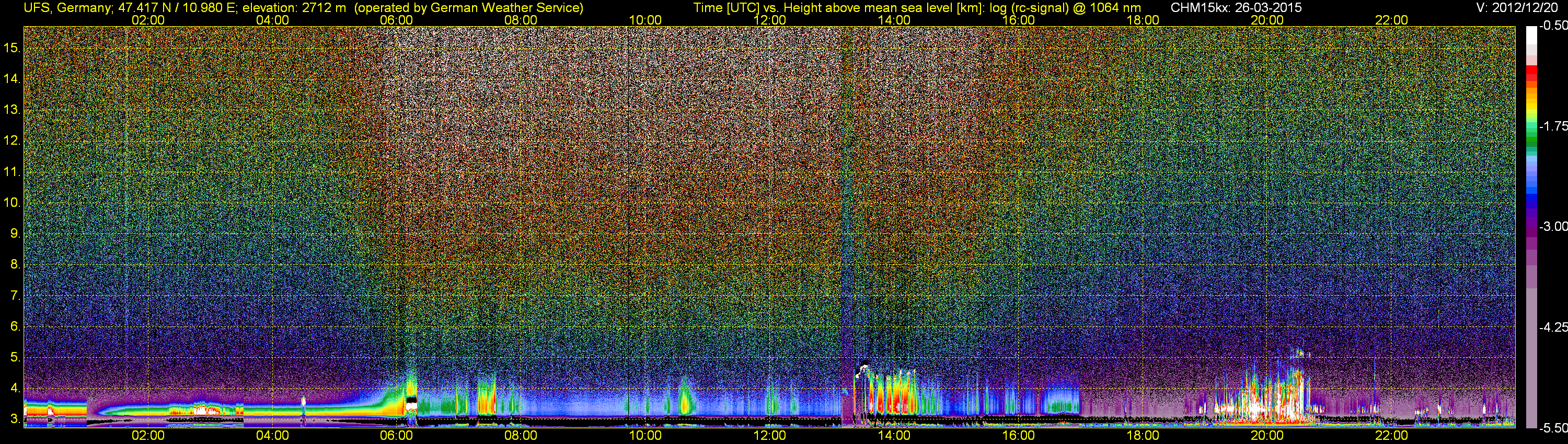Screen dimensions: 1568x444
Task: Click the 20:00 label on top time axis
Action: tap(1267, 20)
